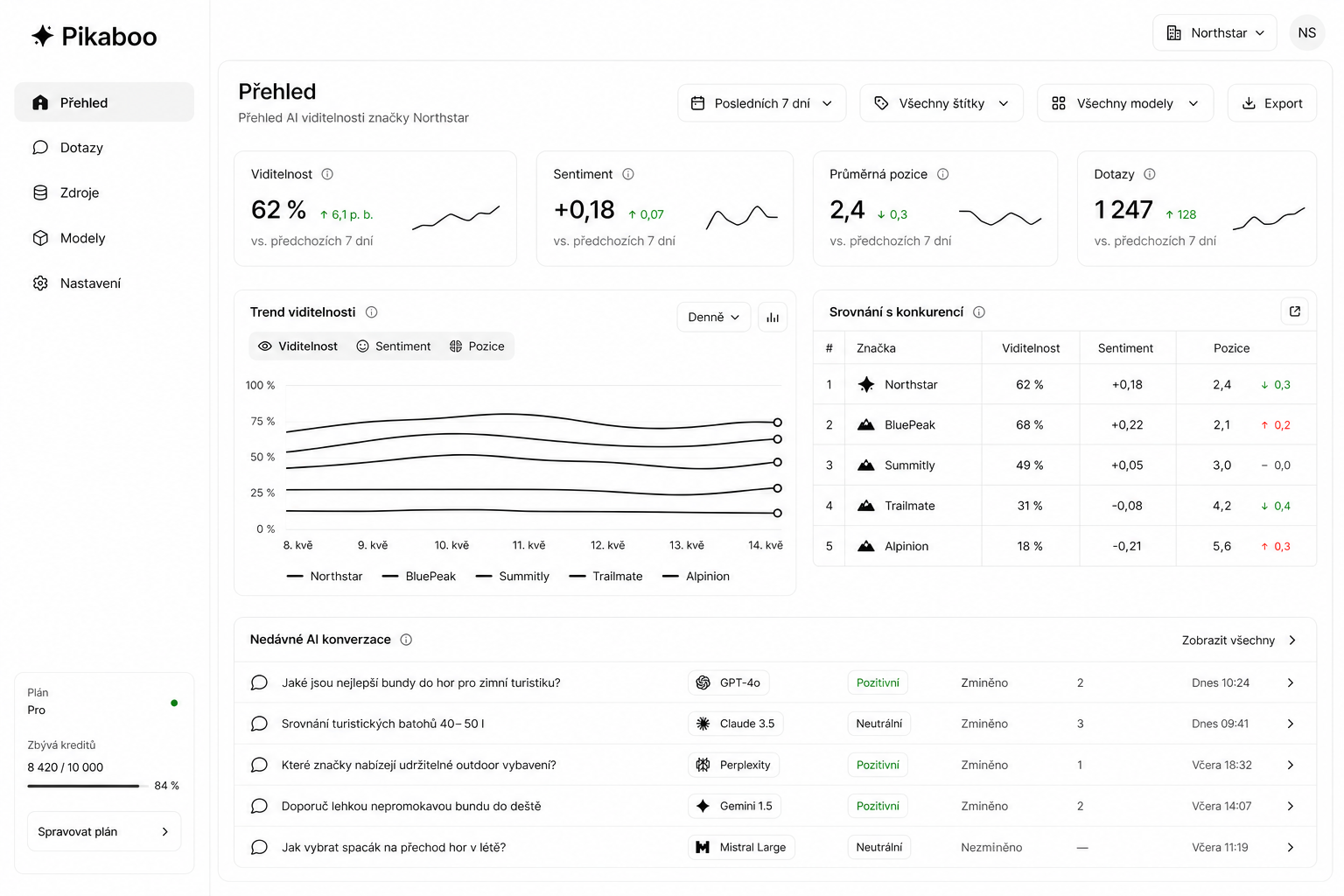Click the 1 247 Dotazy value
Image resolution: width=1344 pixels, height=896 pixels.
(x=1123, y=210)
